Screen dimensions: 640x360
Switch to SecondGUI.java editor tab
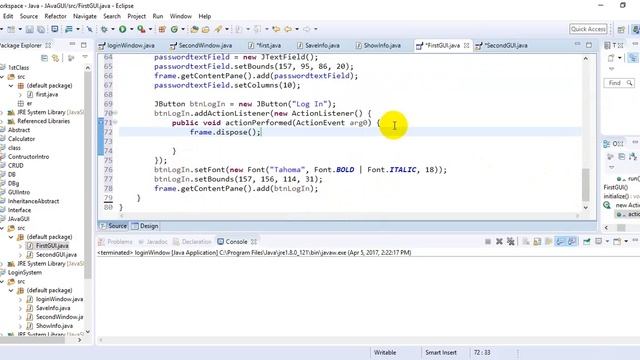pyautogui.click(x=502, y=45)
